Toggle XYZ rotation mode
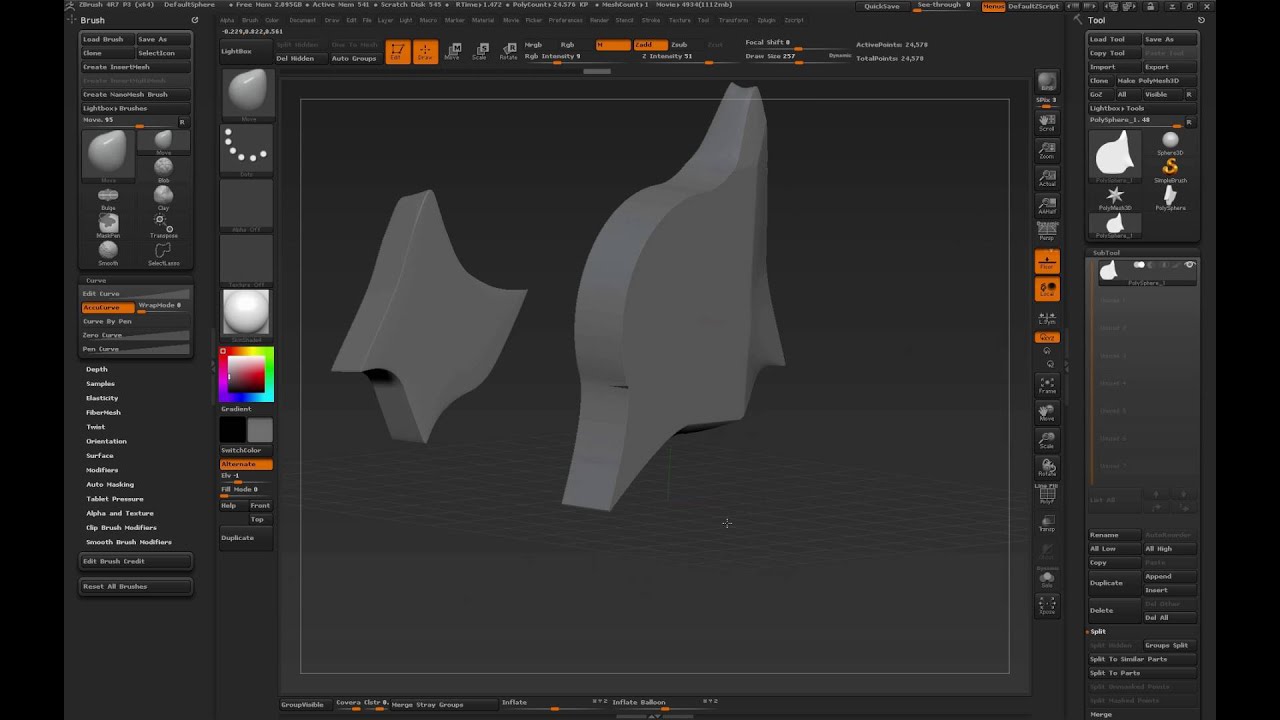 (1047, 338)
